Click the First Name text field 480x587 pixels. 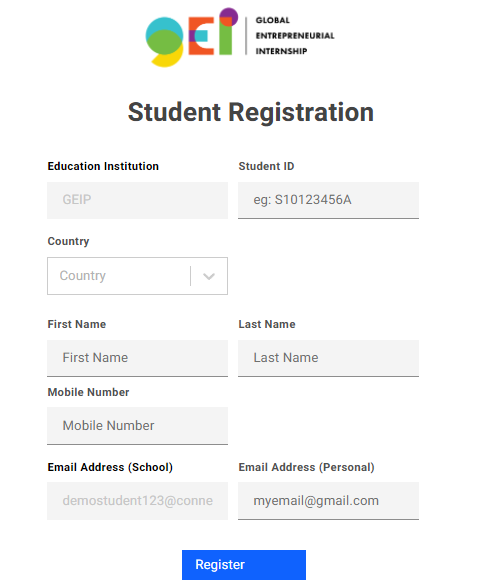pos(137,358)
